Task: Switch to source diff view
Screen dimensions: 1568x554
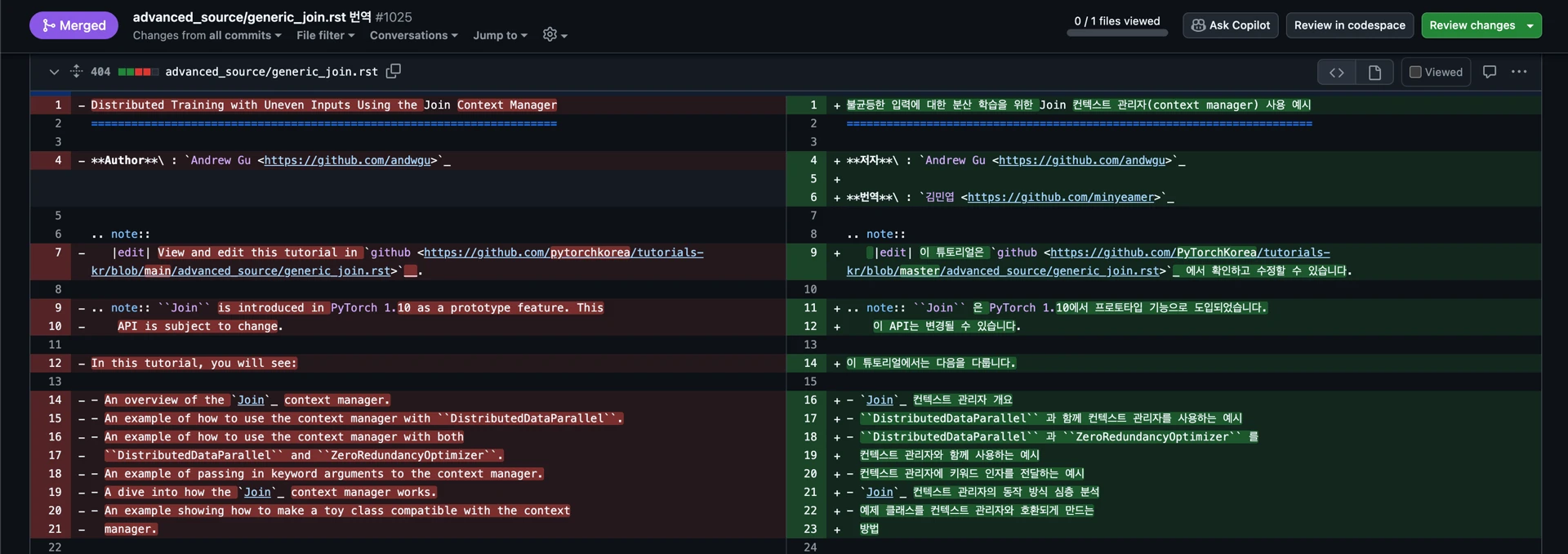Action: [1336, 72]
